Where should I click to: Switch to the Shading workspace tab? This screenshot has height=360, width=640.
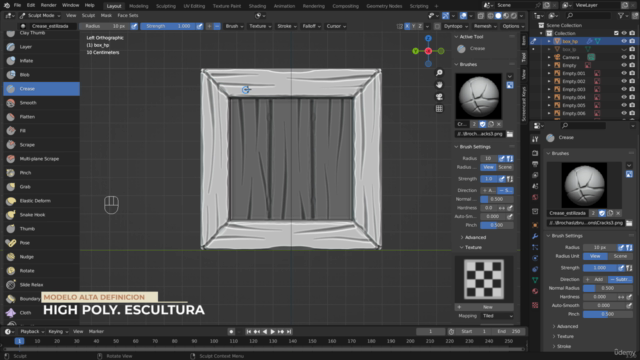tap(257, 6)
